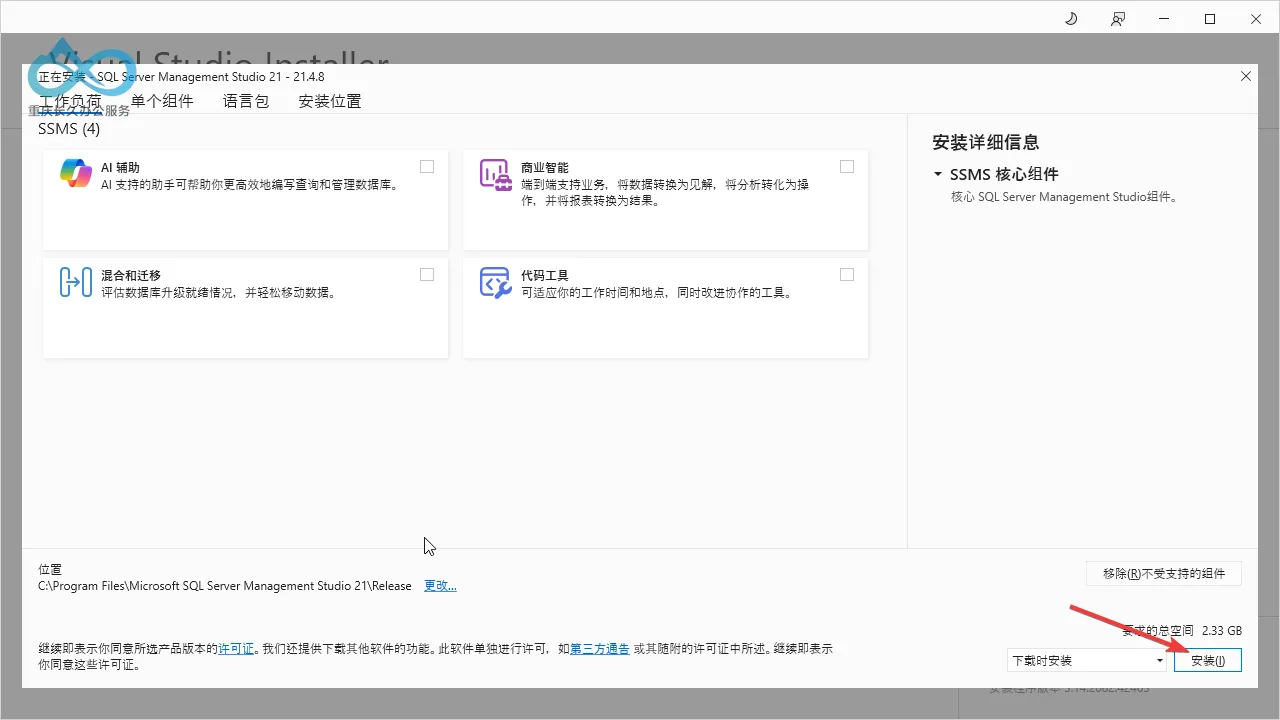1280x720 pixels.
Task: Click the 安装详细信息 heading
Action: point(986,142)
